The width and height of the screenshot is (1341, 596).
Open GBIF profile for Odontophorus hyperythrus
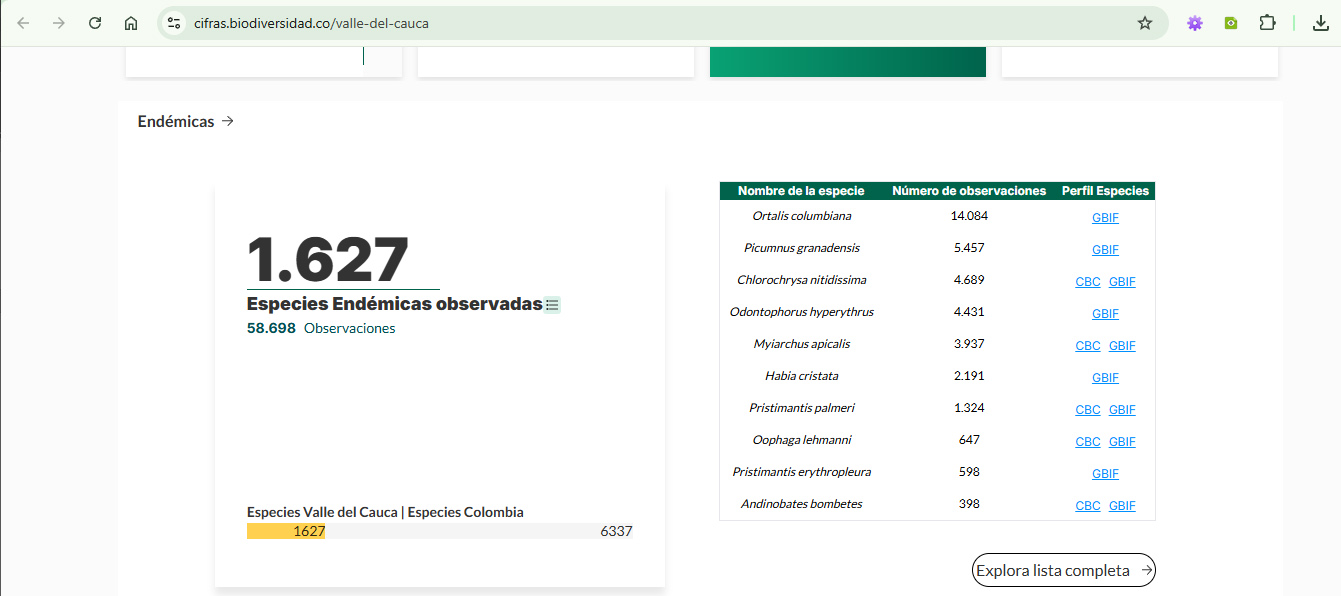[x=1105, y=314]
